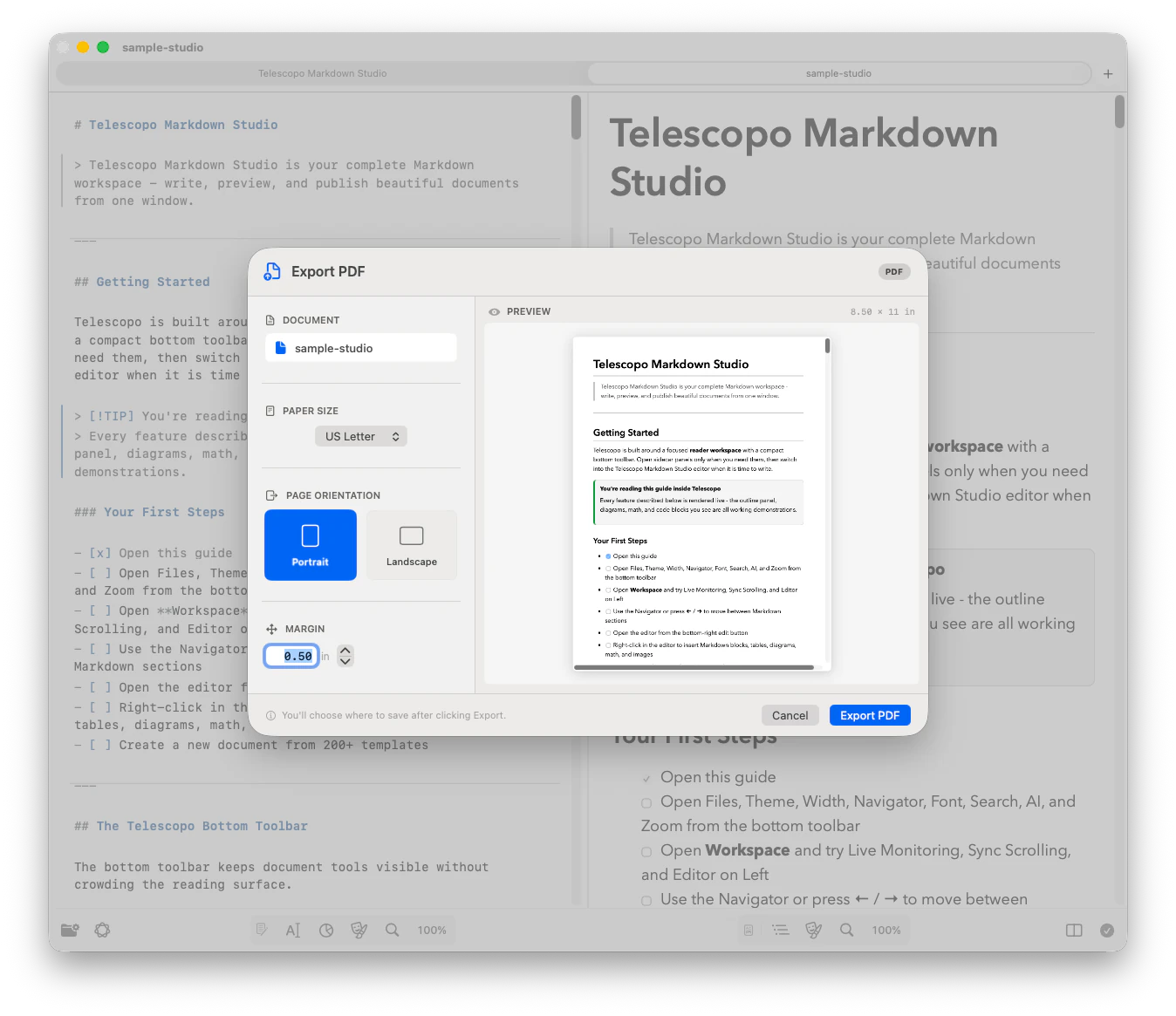This screenshot has height=1016, width=1176.
Task: Click the green zoom window button
Action: tap(103, 47)
